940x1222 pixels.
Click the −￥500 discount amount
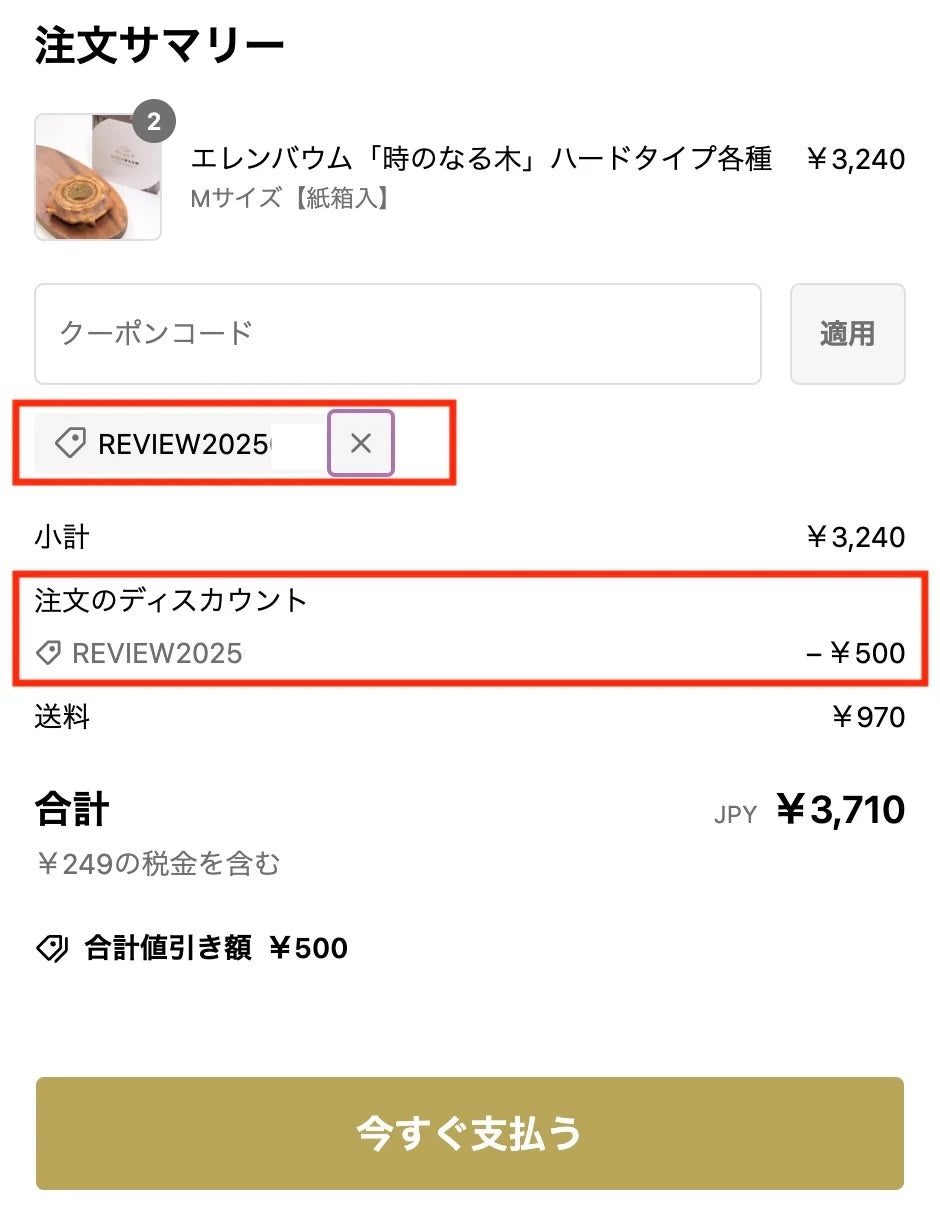click(855, 654)
